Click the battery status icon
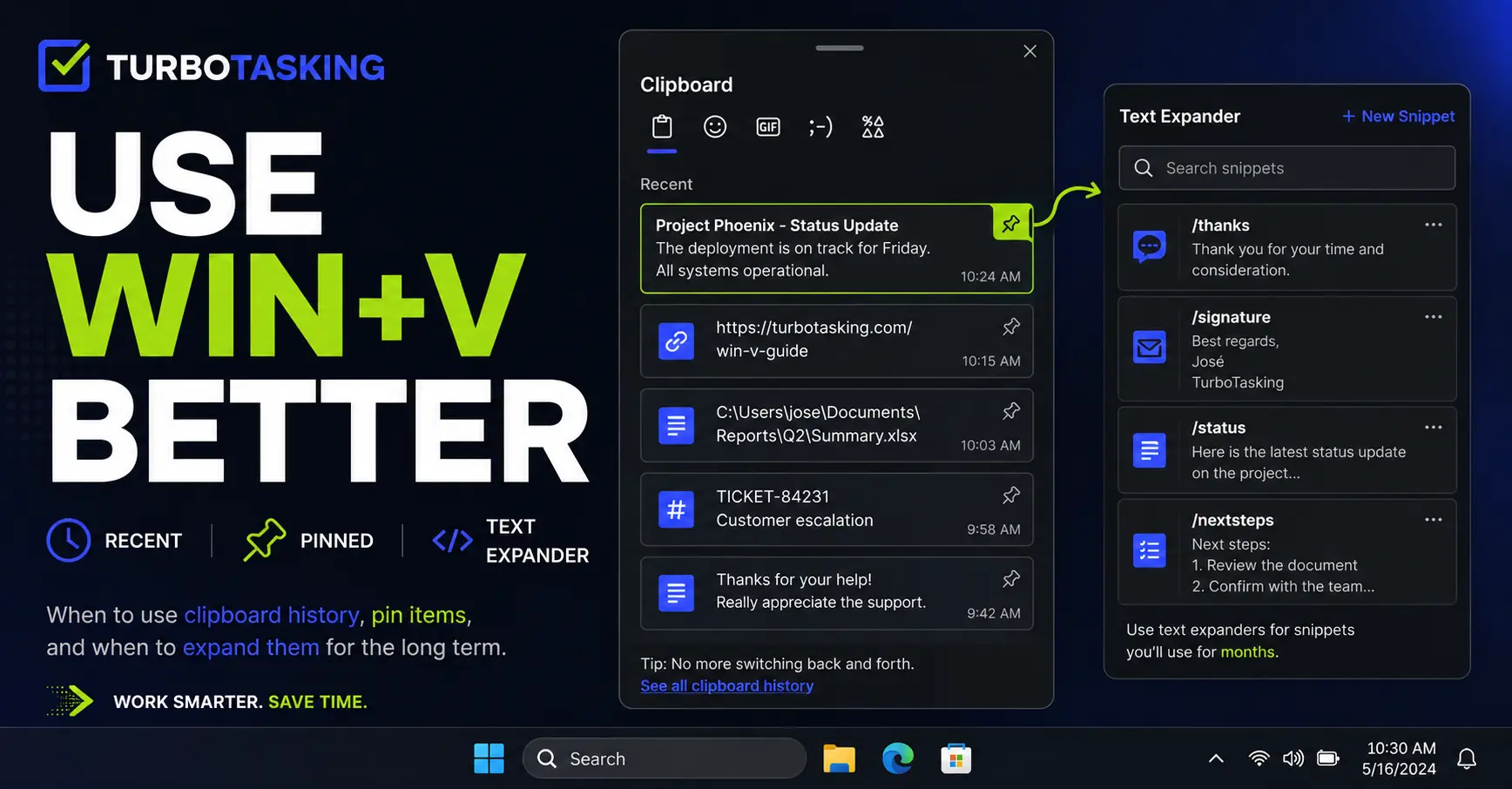The height and width of the screenshot is (789, 1512). point(1328,759)
